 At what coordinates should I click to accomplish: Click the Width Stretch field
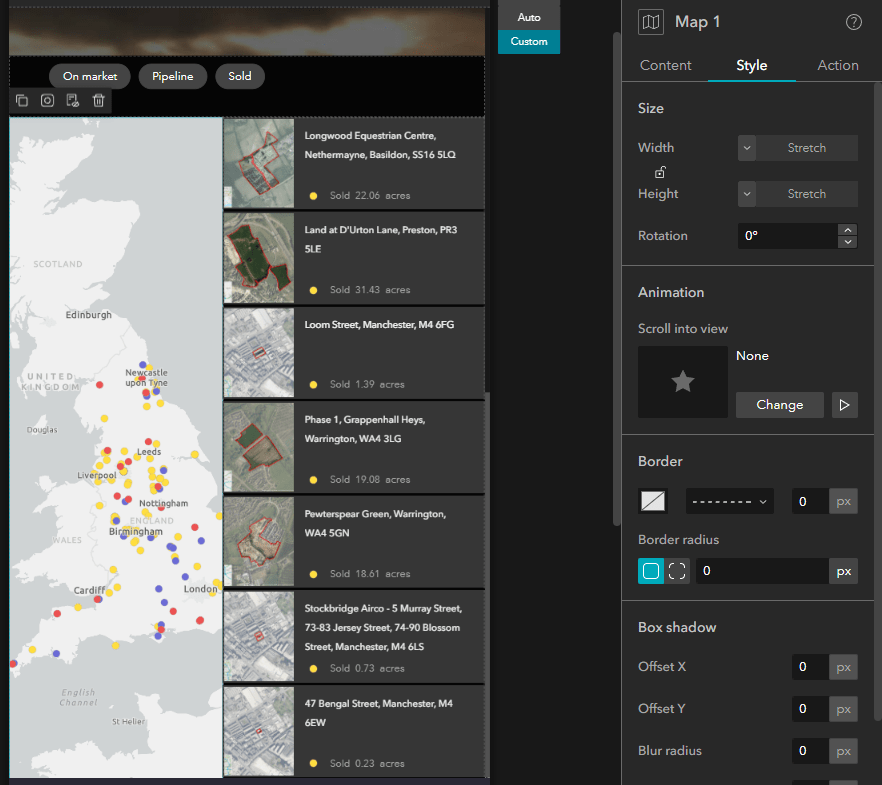(807, 148)
